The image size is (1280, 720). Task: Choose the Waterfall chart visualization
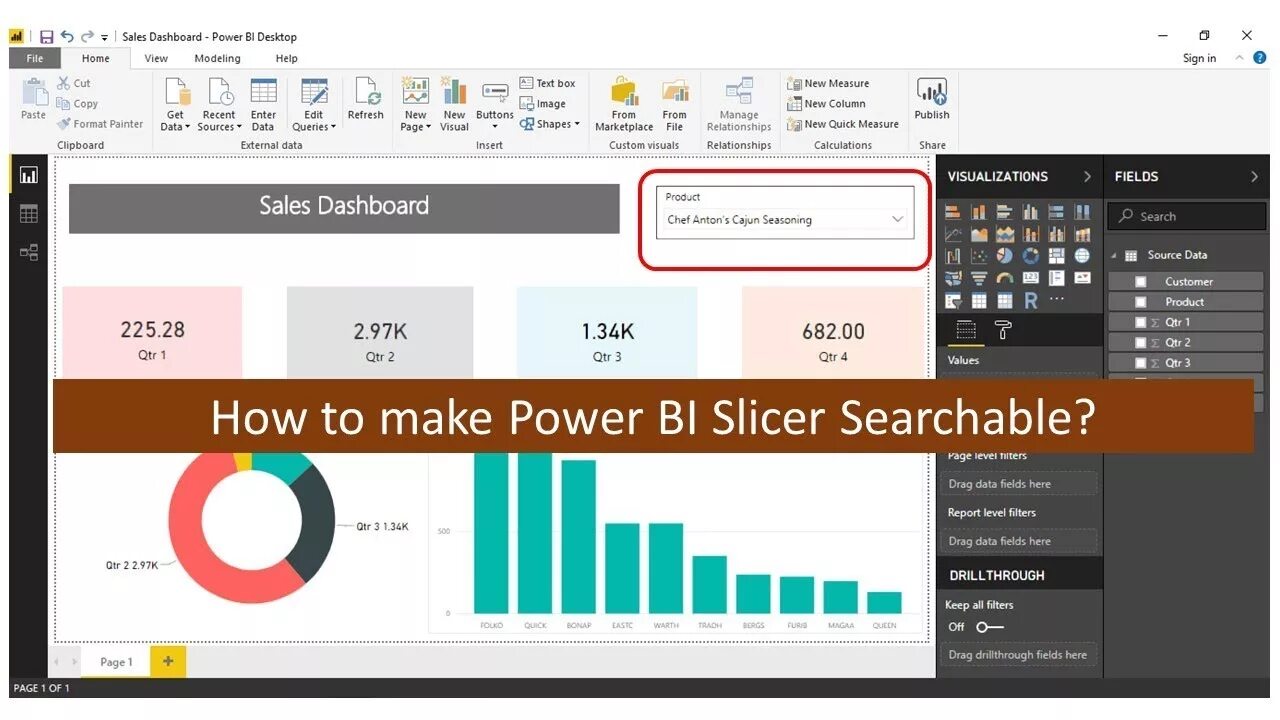click(x=953, y=256)
